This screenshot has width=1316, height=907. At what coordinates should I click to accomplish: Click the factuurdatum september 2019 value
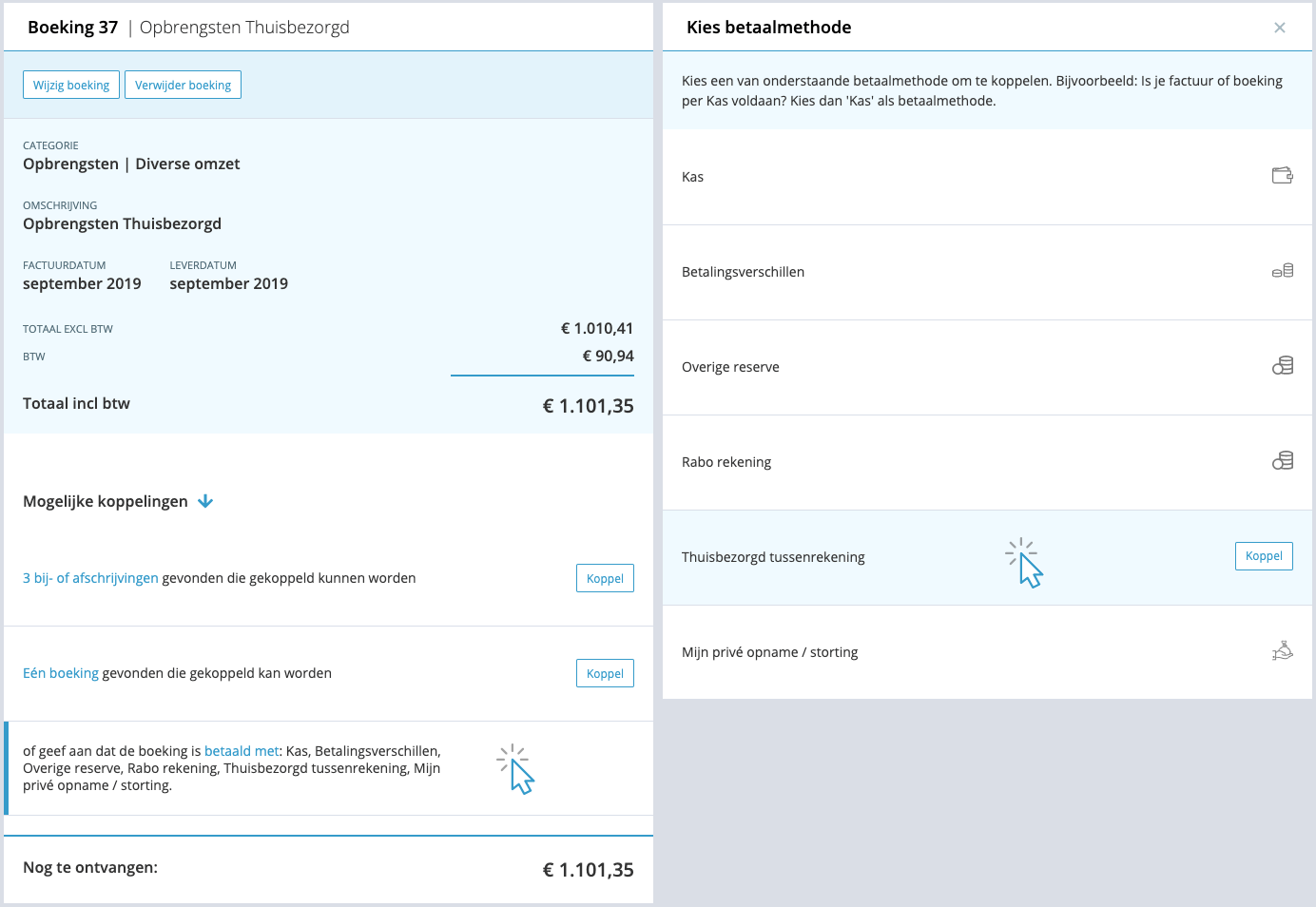click(82, 283)
